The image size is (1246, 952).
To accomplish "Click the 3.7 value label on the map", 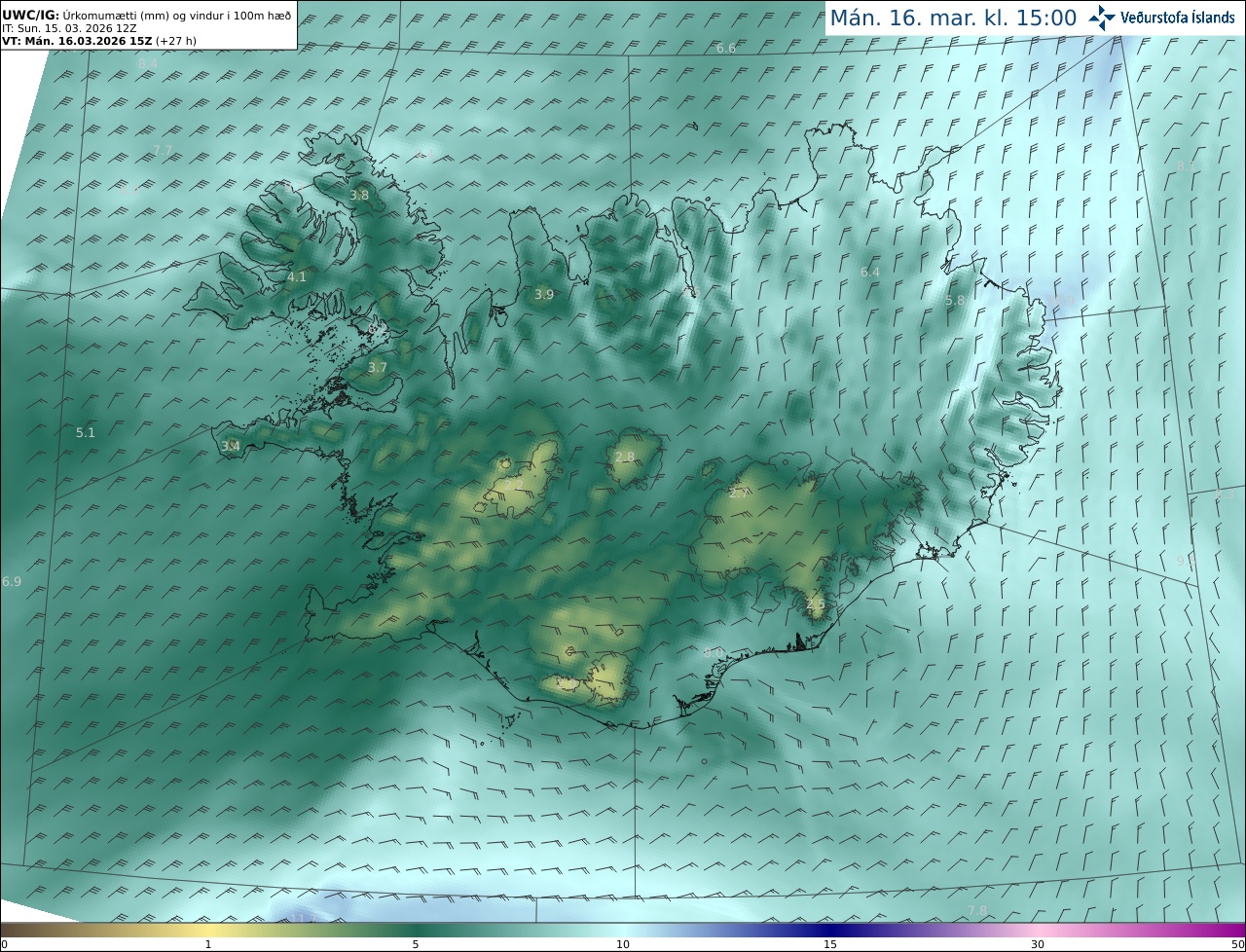I will (378, 368).
